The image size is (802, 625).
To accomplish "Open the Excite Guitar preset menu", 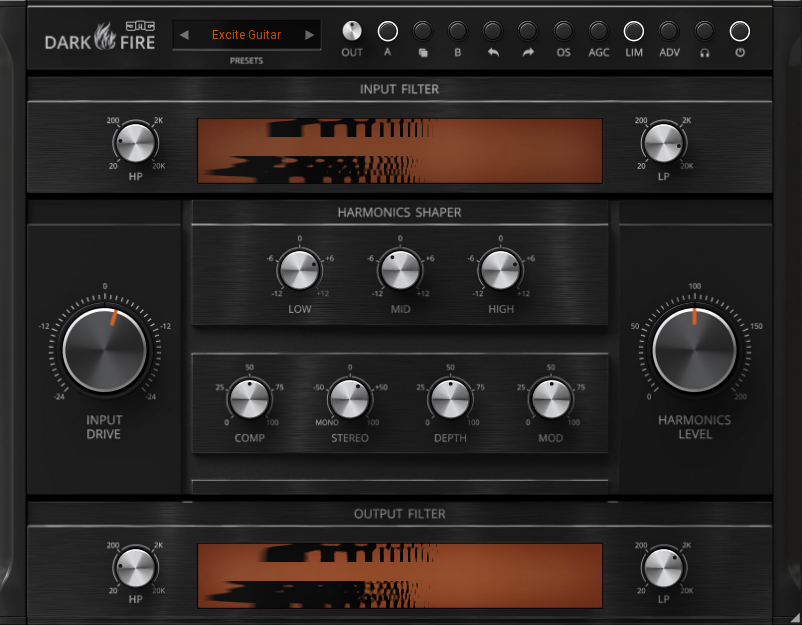I will click(246, 35).
